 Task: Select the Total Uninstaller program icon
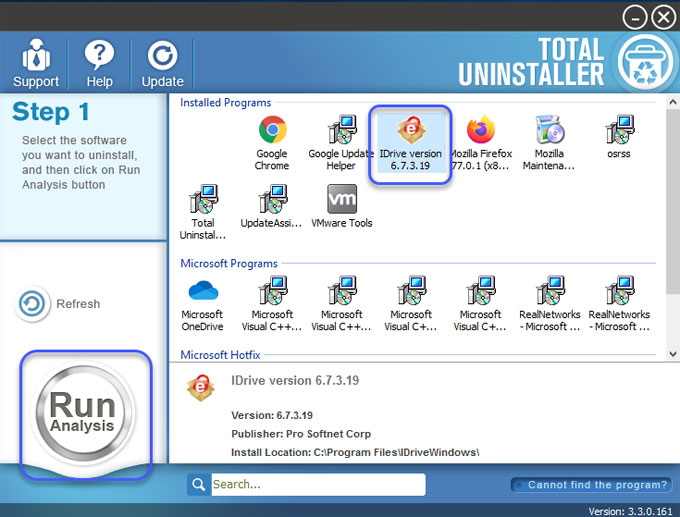pyautogui.click(x=203, y=212)
